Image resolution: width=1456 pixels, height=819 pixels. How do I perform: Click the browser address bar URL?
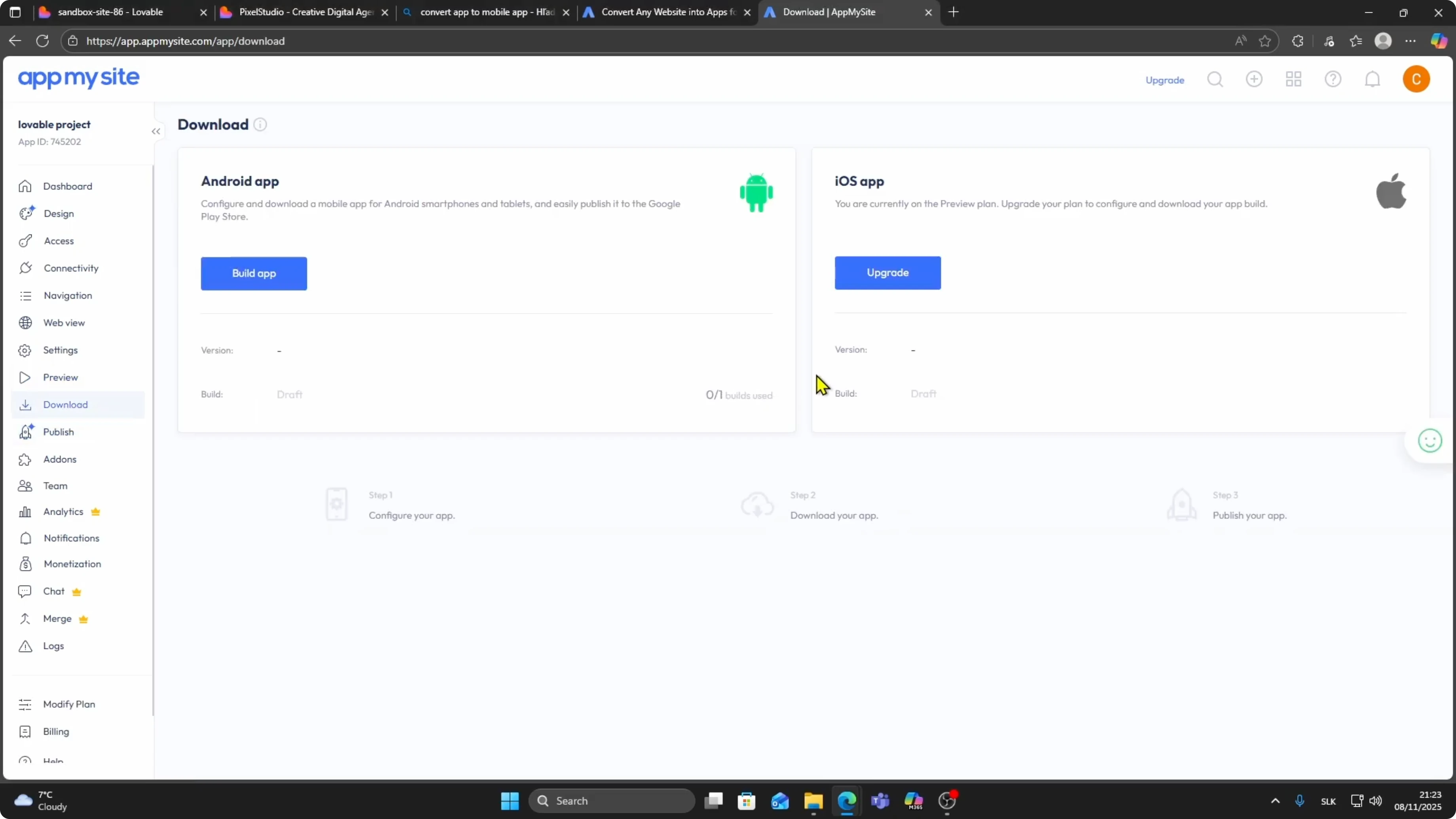(186, 41)
